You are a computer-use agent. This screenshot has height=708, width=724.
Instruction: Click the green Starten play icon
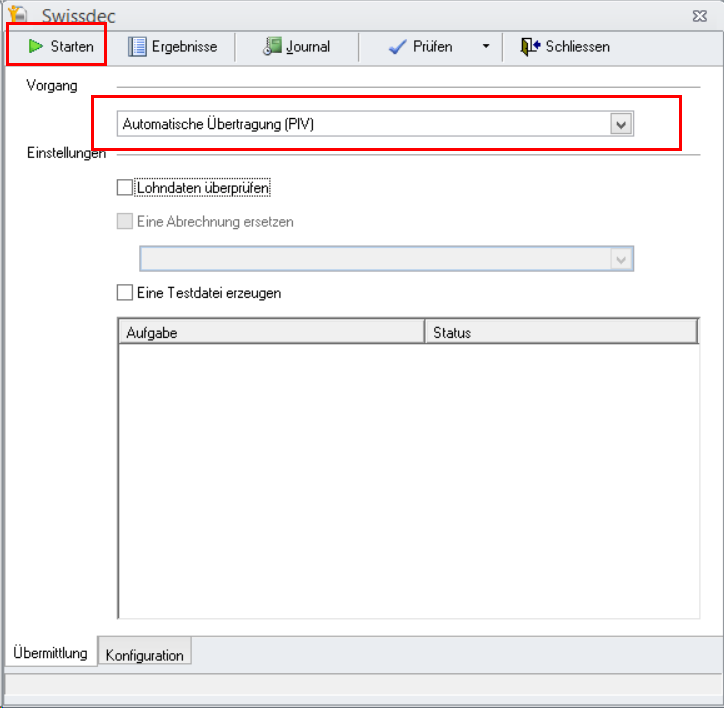pyautogui.click(x=35, y=46)
